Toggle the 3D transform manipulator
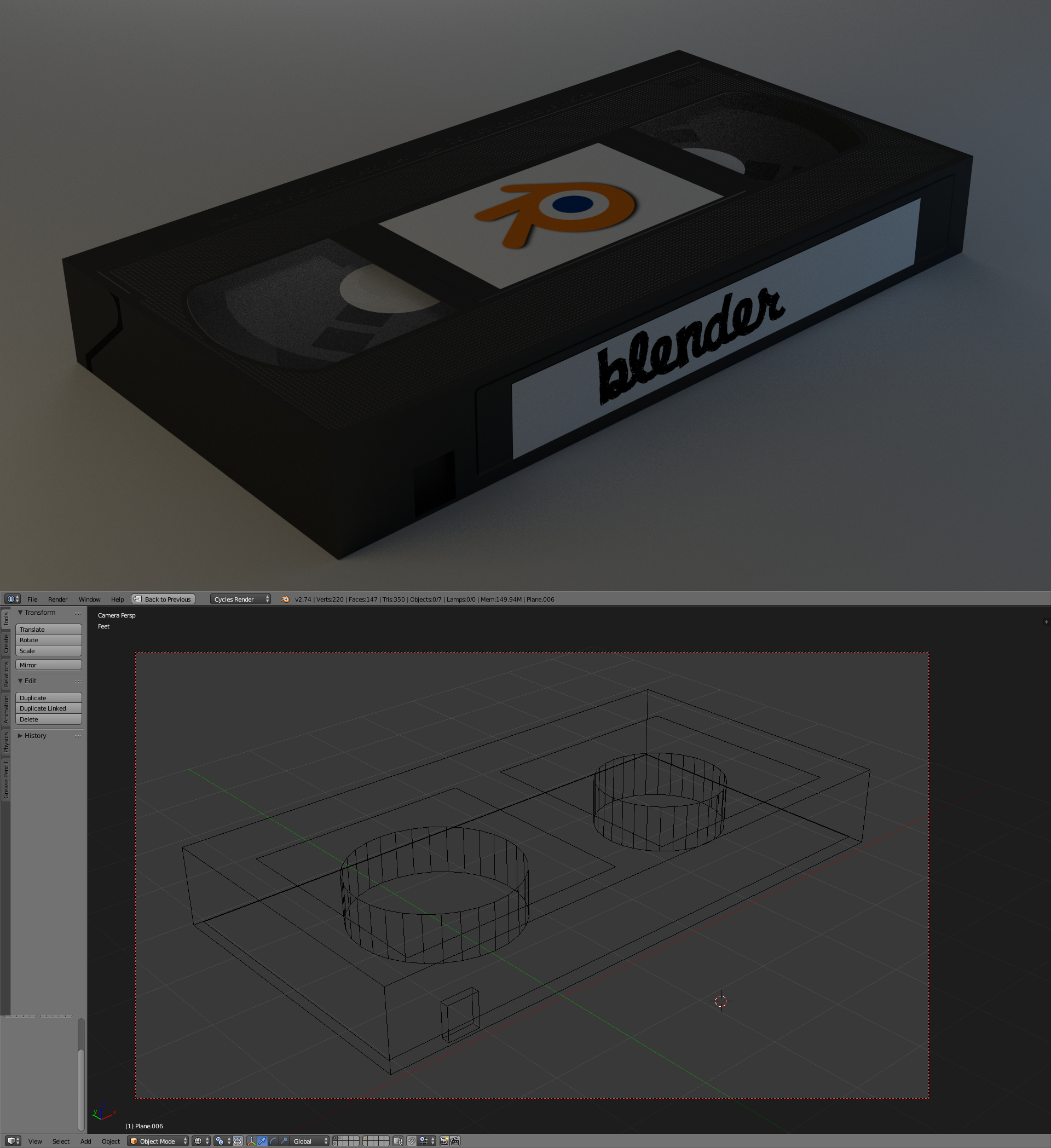 click(252, 1141)
